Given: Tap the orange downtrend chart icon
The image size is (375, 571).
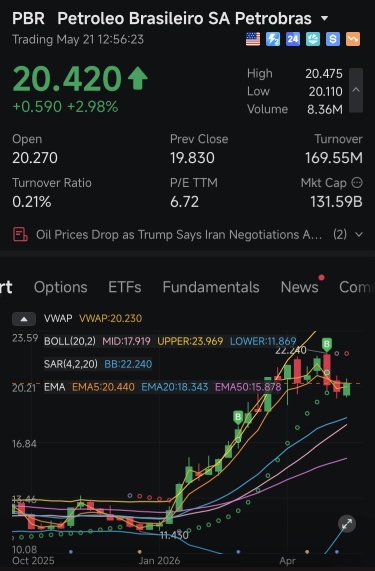Looking at the screenshot, I should 353,39.
